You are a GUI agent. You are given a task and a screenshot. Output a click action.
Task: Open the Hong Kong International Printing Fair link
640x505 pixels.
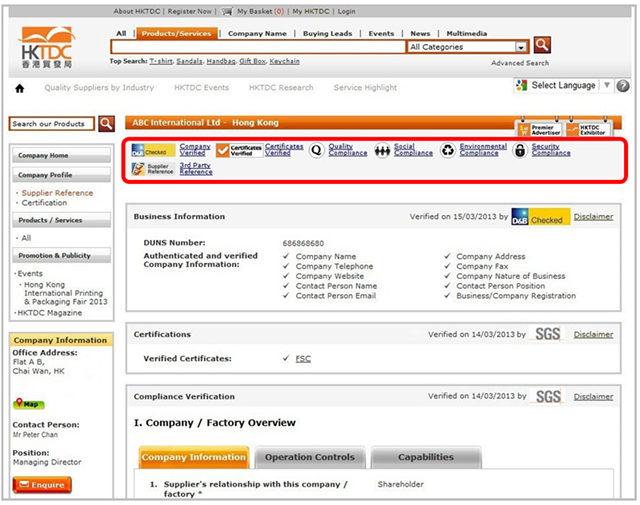(65, 293)
